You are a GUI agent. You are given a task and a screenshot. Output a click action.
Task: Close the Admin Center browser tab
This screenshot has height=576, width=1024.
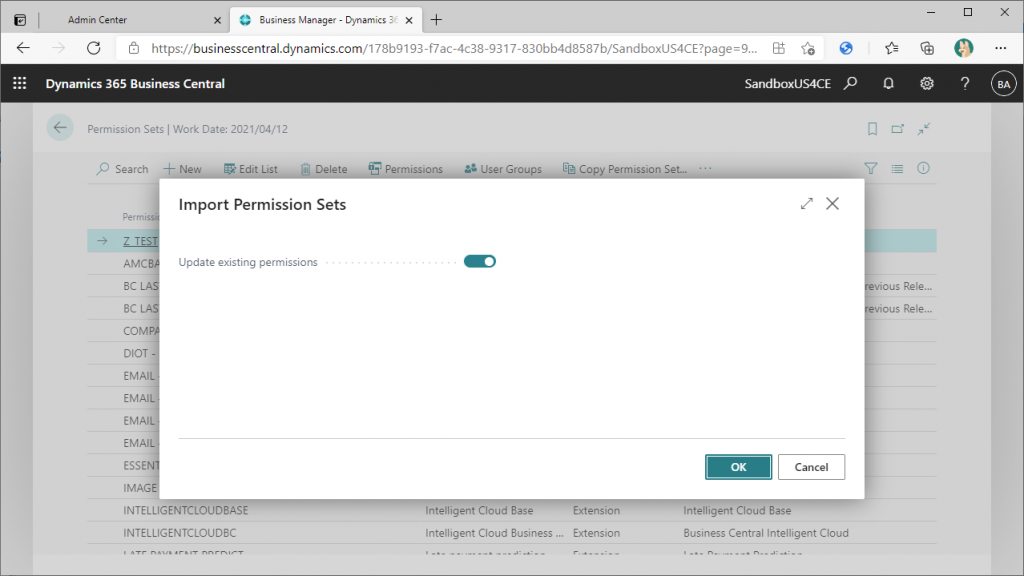click(x=217, y=20)
